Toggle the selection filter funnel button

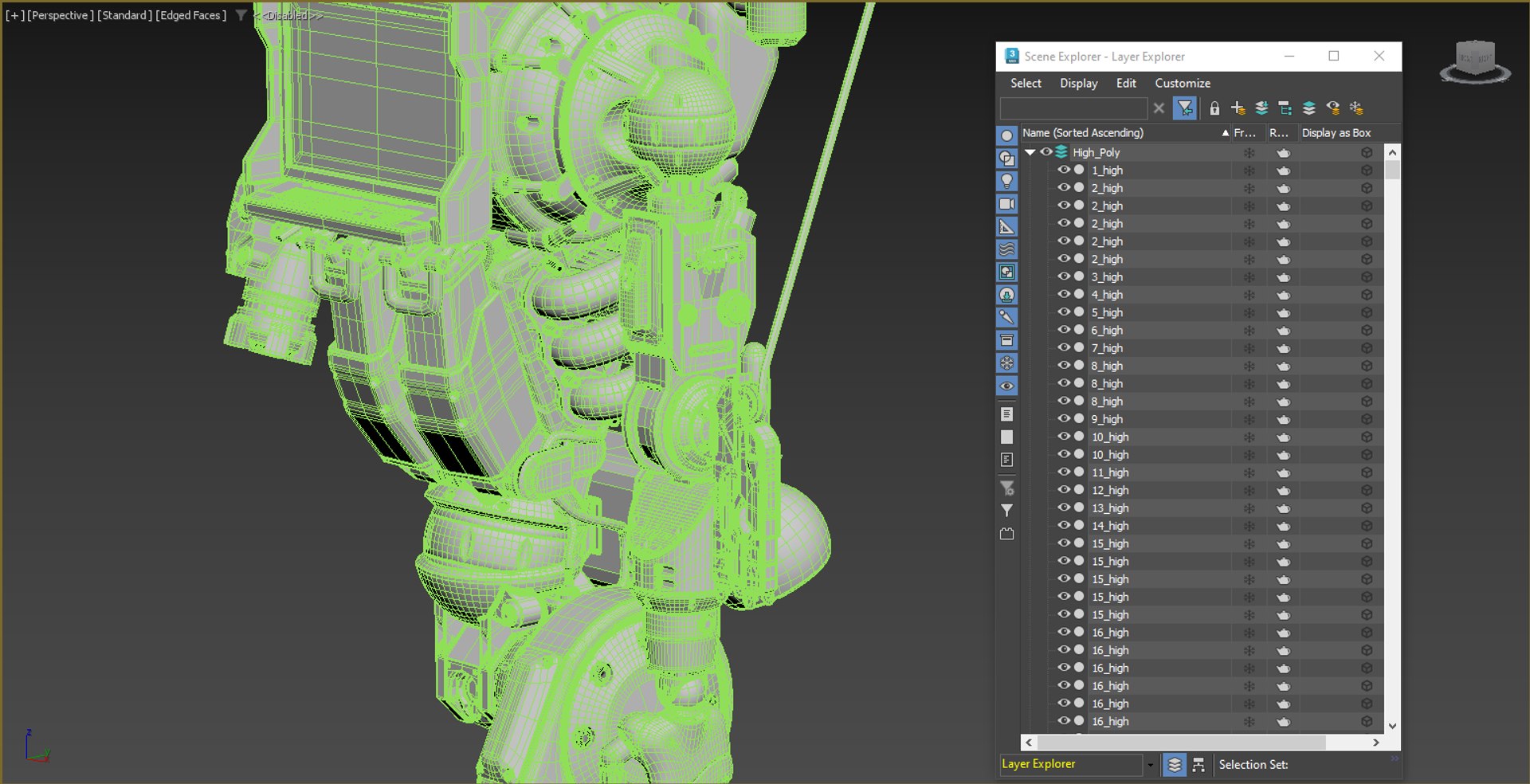[x=1185, y=108]
